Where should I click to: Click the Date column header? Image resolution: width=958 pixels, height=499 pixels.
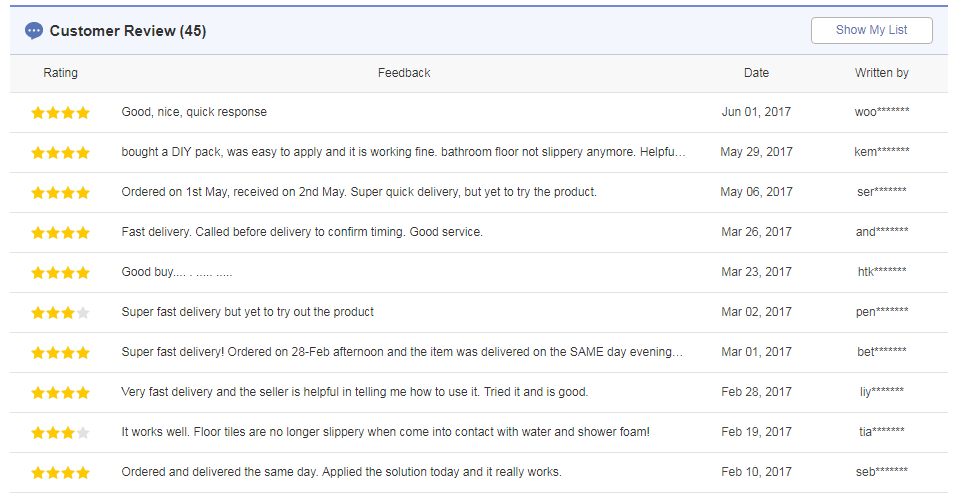point(756,73)
